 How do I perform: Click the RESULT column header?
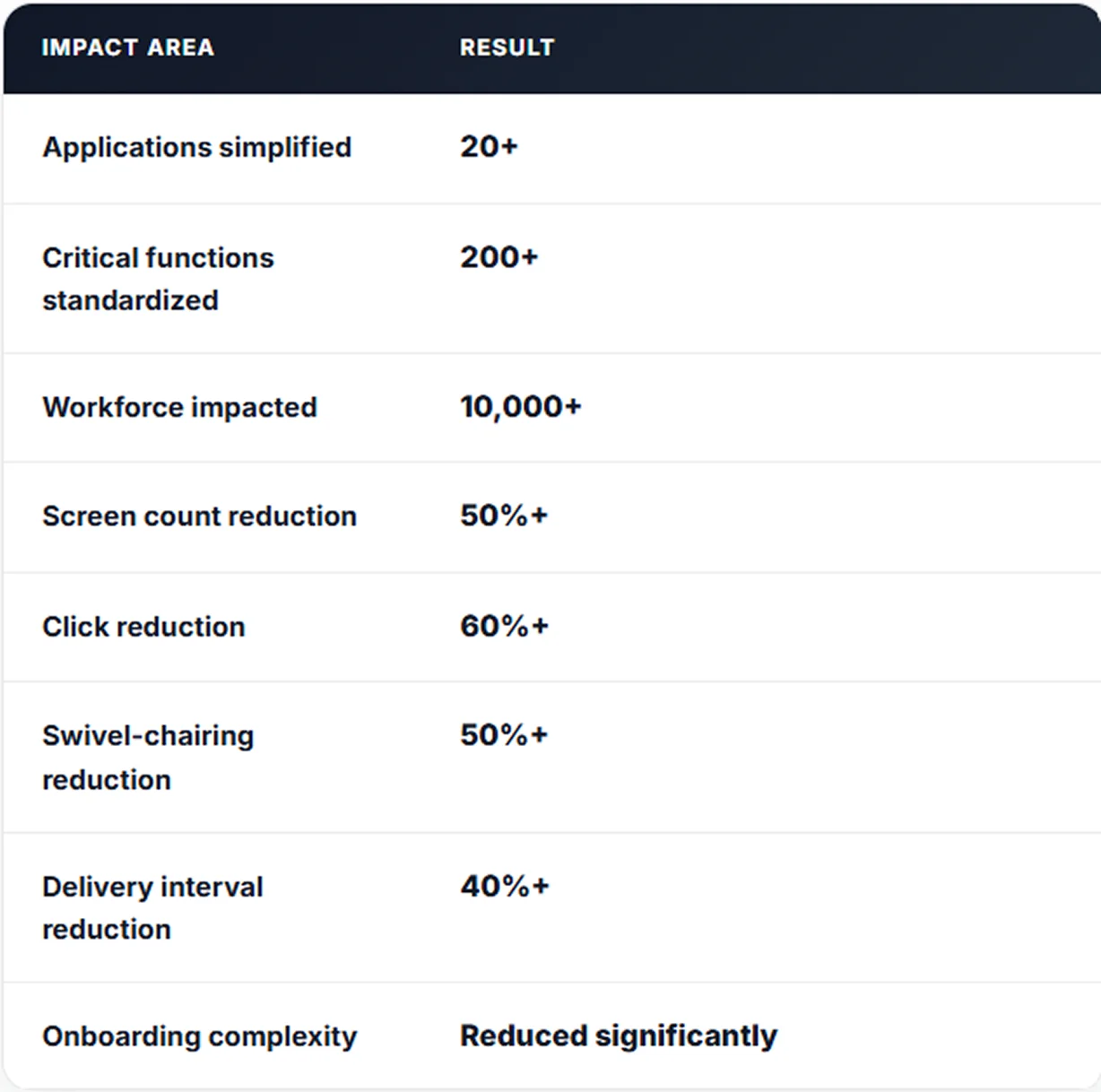507,48
